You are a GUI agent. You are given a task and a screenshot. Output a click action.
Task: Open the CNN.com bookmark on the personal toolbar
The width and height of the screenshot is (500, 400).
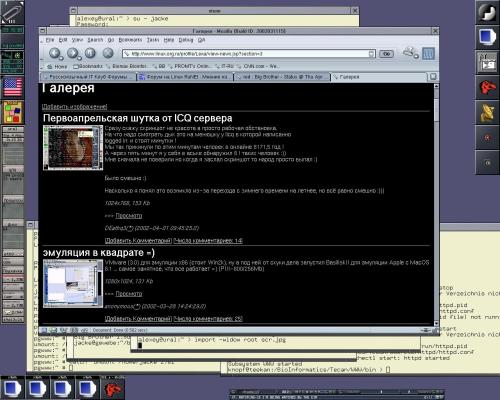(258, 66)
